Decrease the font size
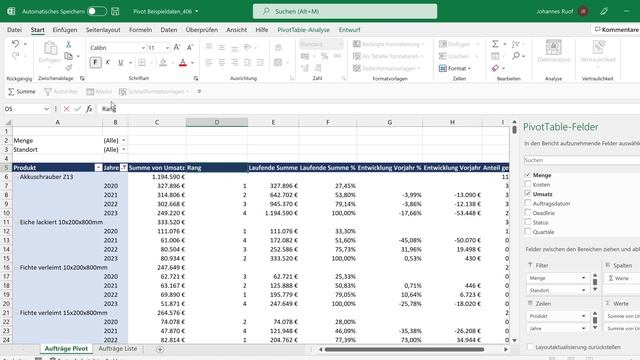The width and height of the screenshot is (640, 360). pos(190,48)
